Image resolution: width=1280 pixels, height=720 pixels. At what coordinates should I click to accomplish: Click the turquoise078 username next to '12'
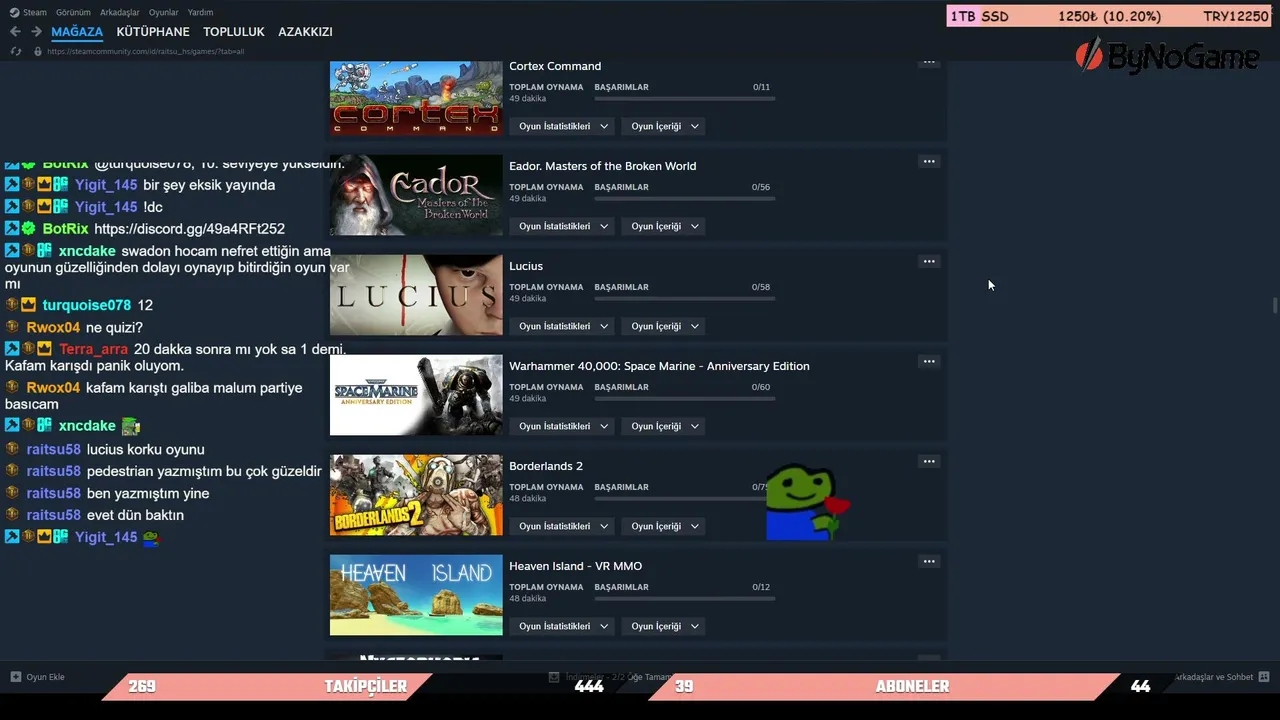pyautogui.click(x=87, y=305)
